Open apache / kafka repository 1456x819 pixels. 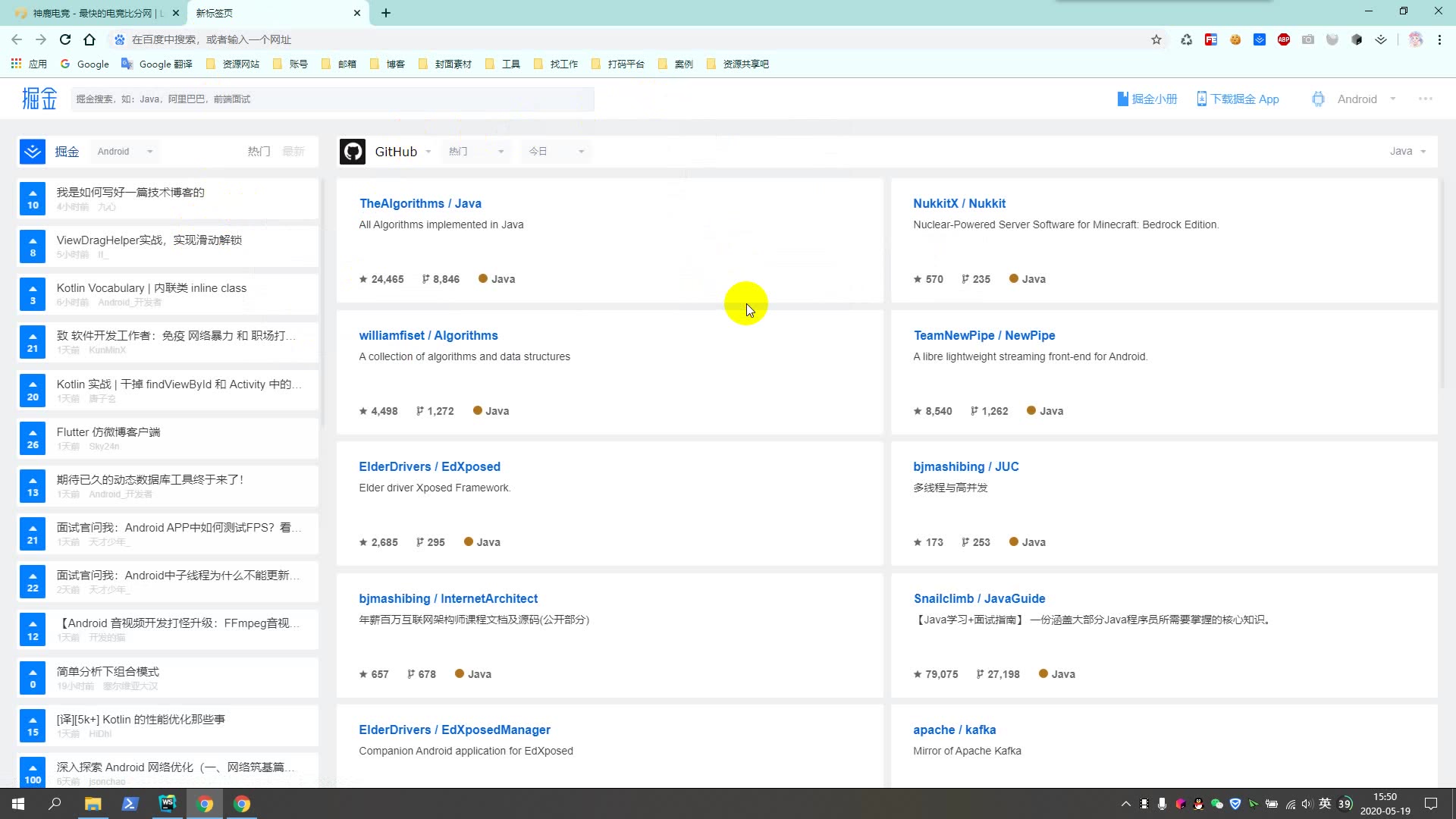(x=954, y=730)
